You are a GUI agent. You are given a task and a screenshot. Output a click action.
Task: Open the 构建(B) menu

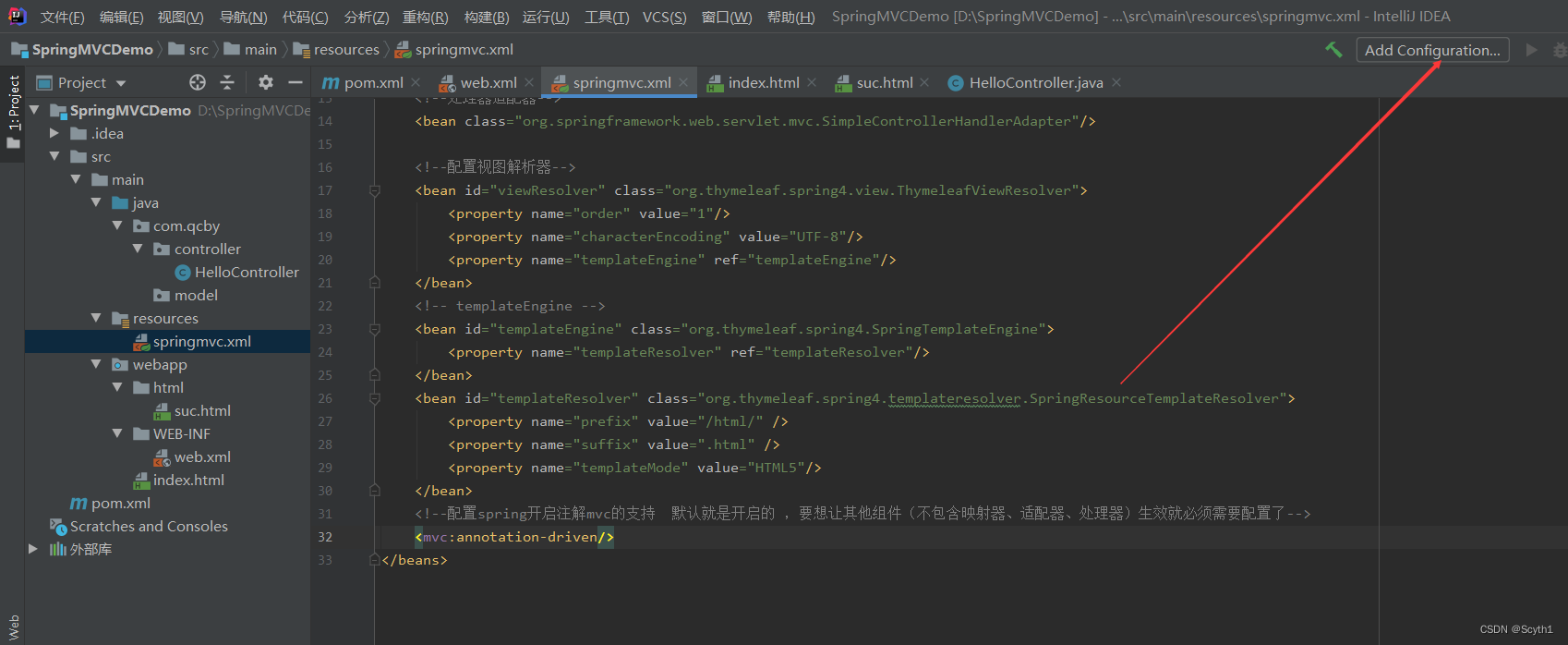(x=486, y=17)
